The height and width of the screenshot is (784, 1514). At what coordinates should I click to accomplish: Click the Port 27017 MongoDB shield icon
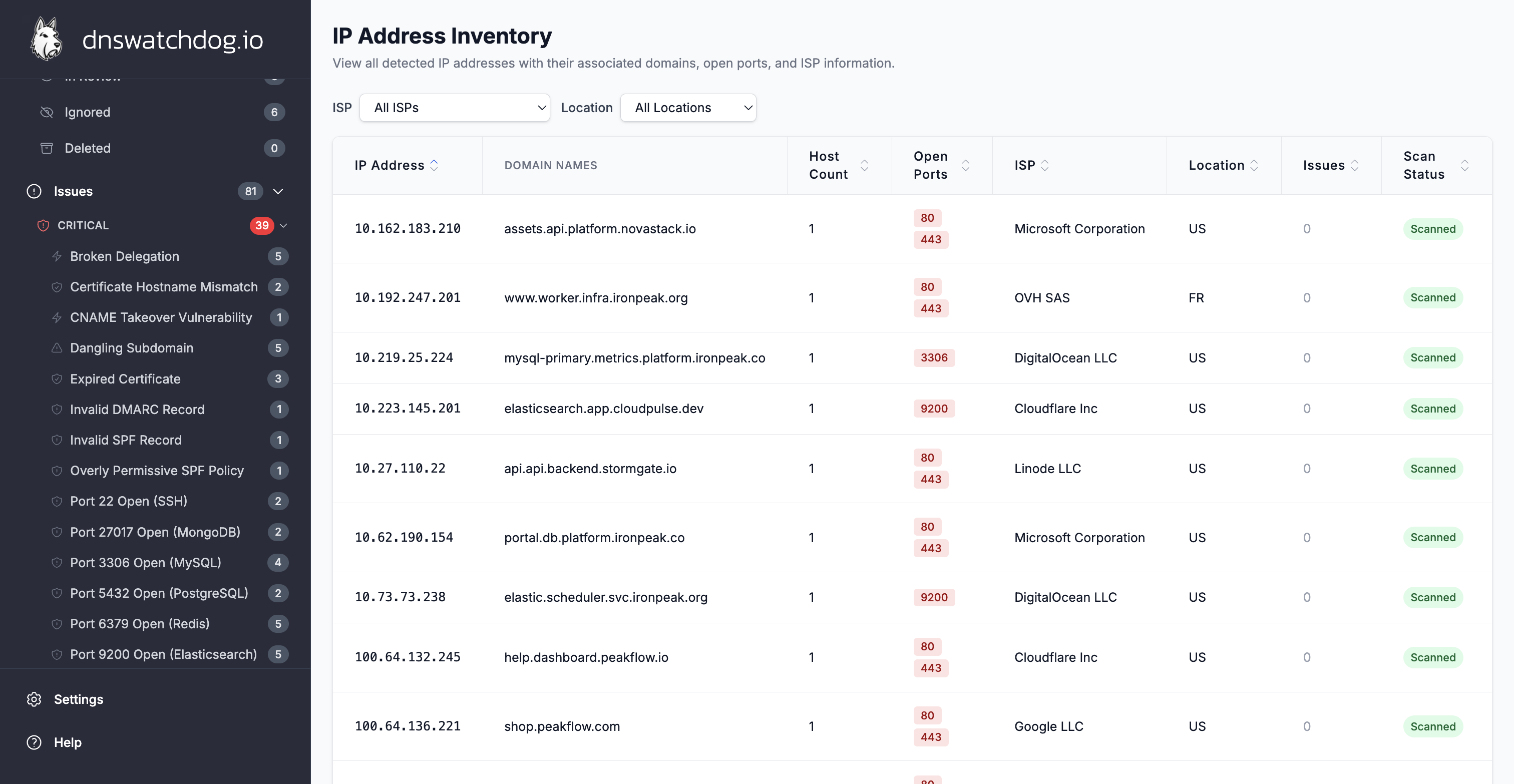[x=57, y=532]
